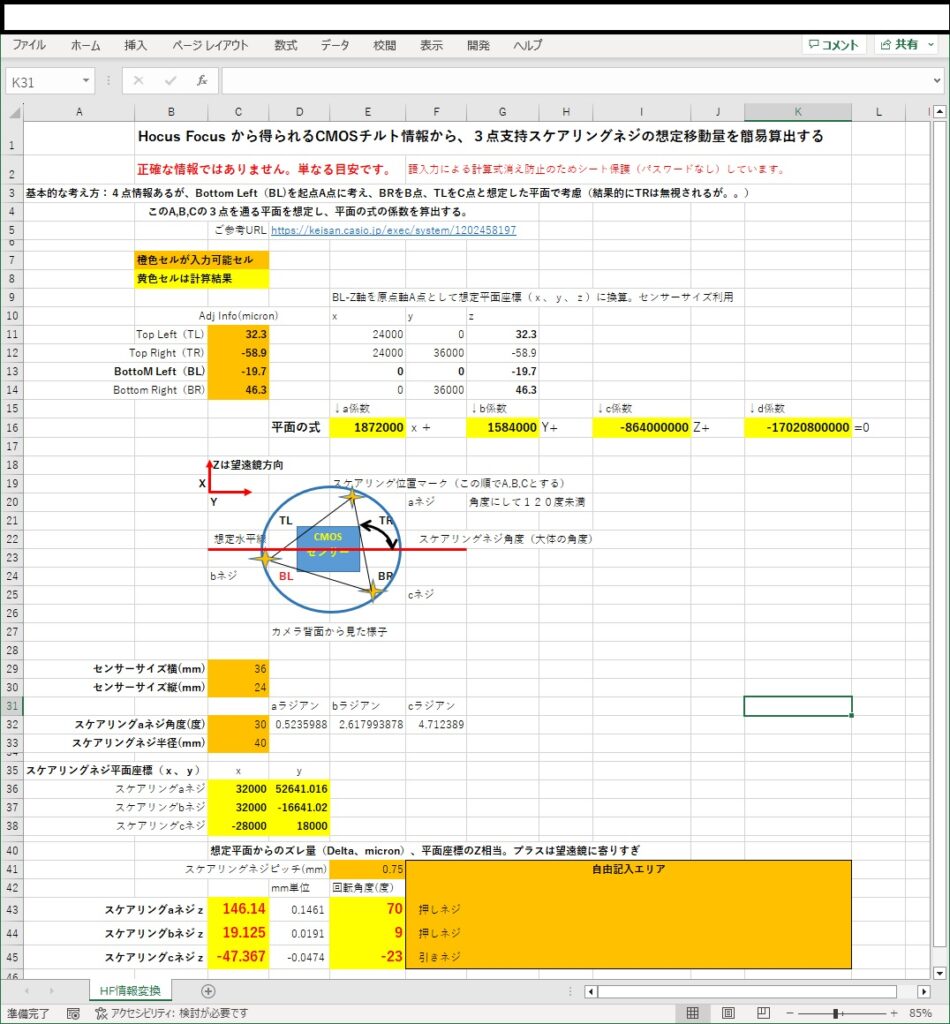Select column K header
Screen dimensions: 950x1024
798,112
